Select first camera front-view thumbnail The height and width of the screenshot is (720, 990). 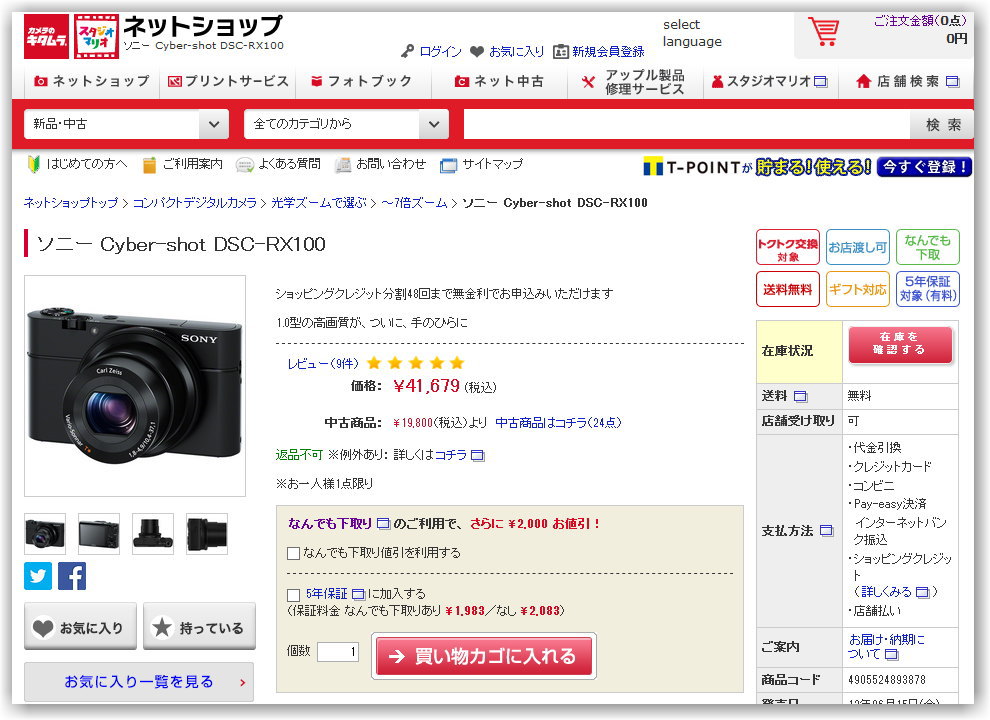(x=45, y=534)
